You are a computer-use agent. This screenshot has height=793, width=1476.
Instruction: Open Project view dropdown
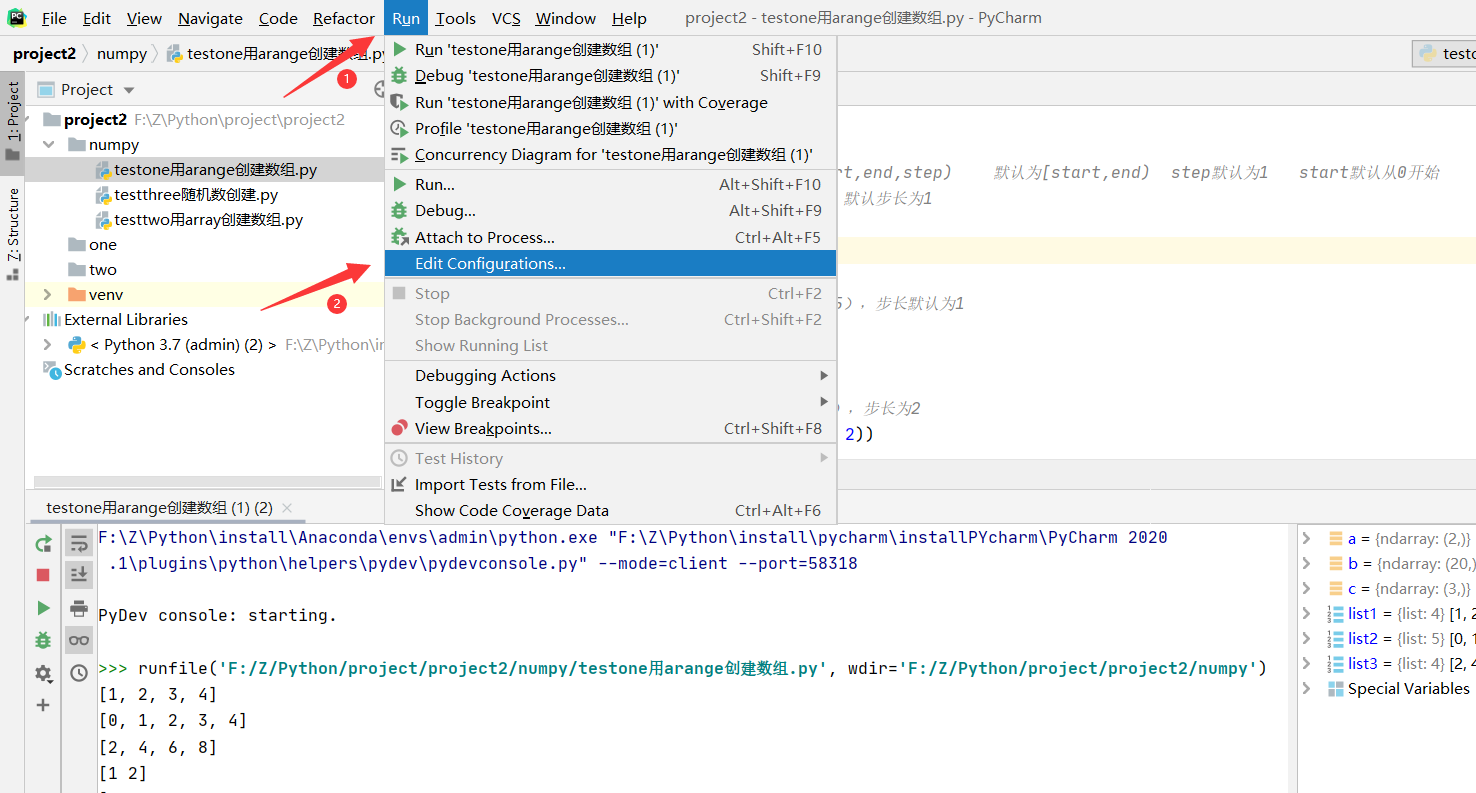pos(129,90)
